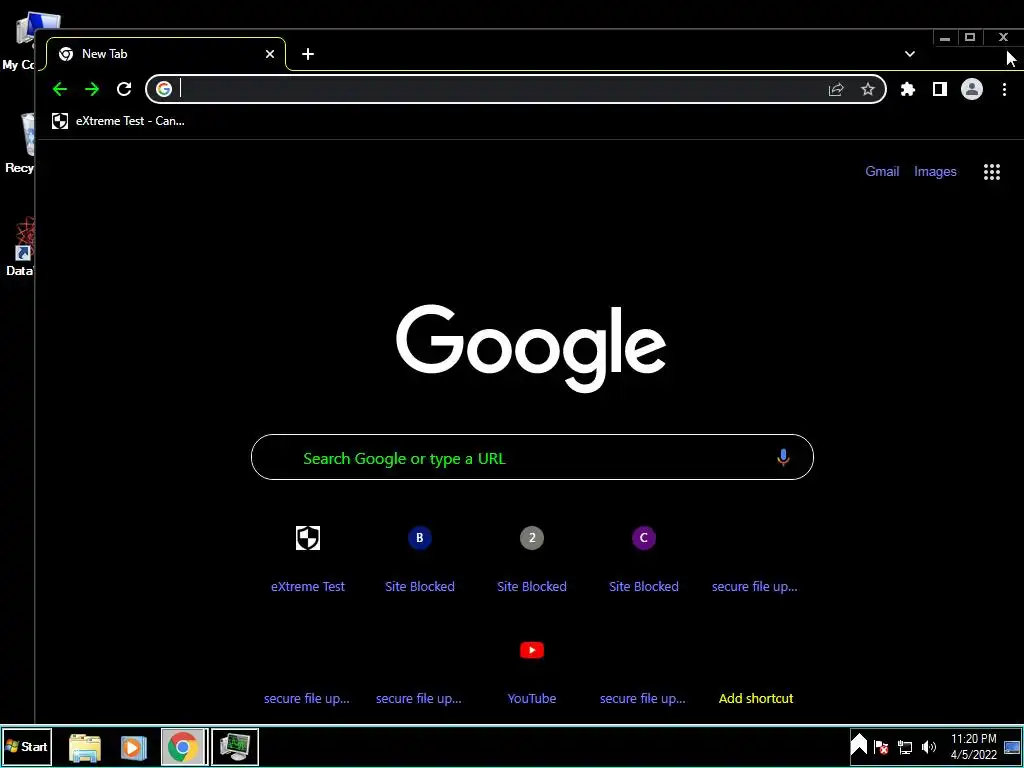1024x768 pixels.
Task: Click the flag icon with the red X in the tray
Action: [881, 747]
